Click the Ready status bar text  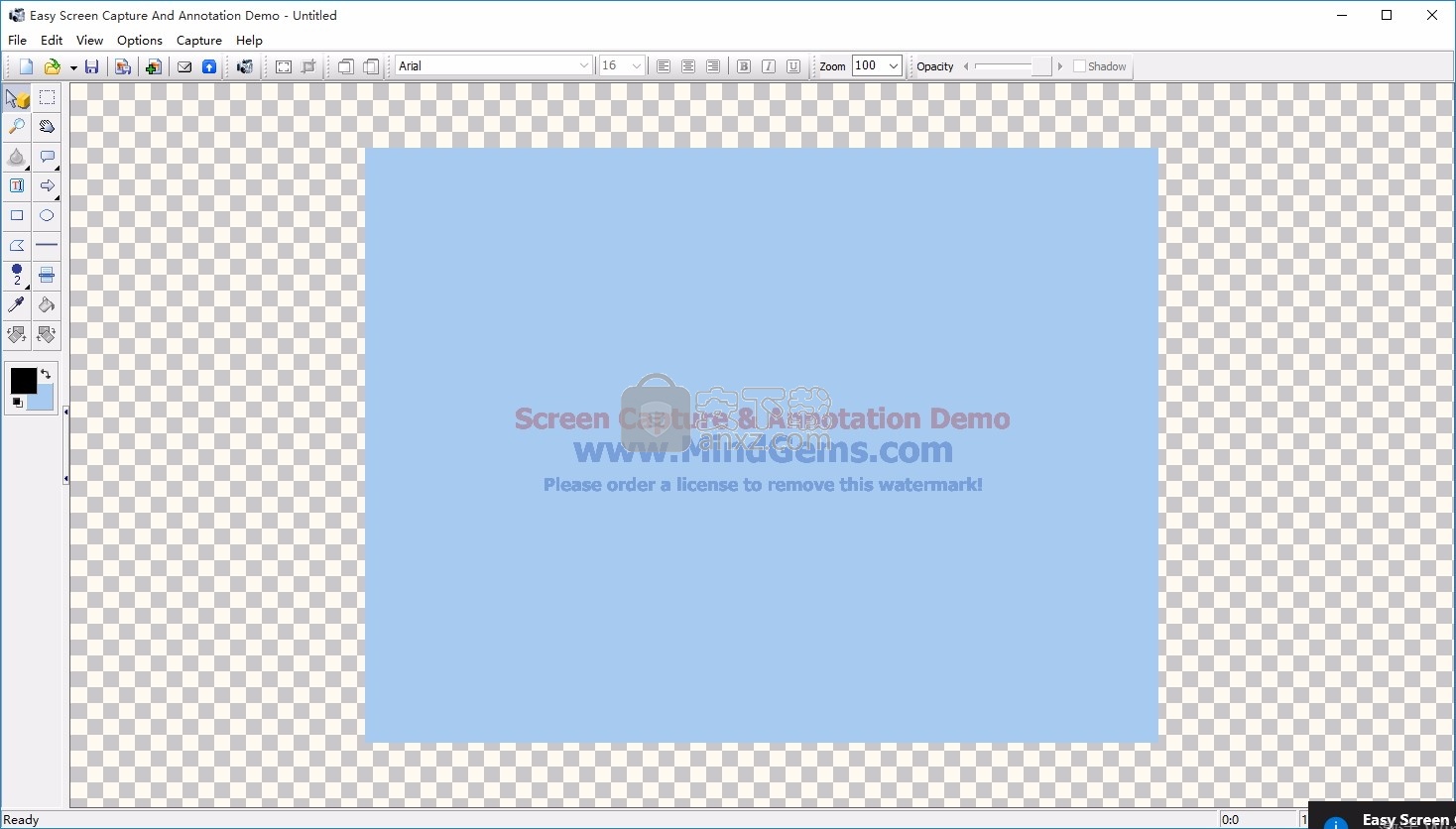[22, 820]
